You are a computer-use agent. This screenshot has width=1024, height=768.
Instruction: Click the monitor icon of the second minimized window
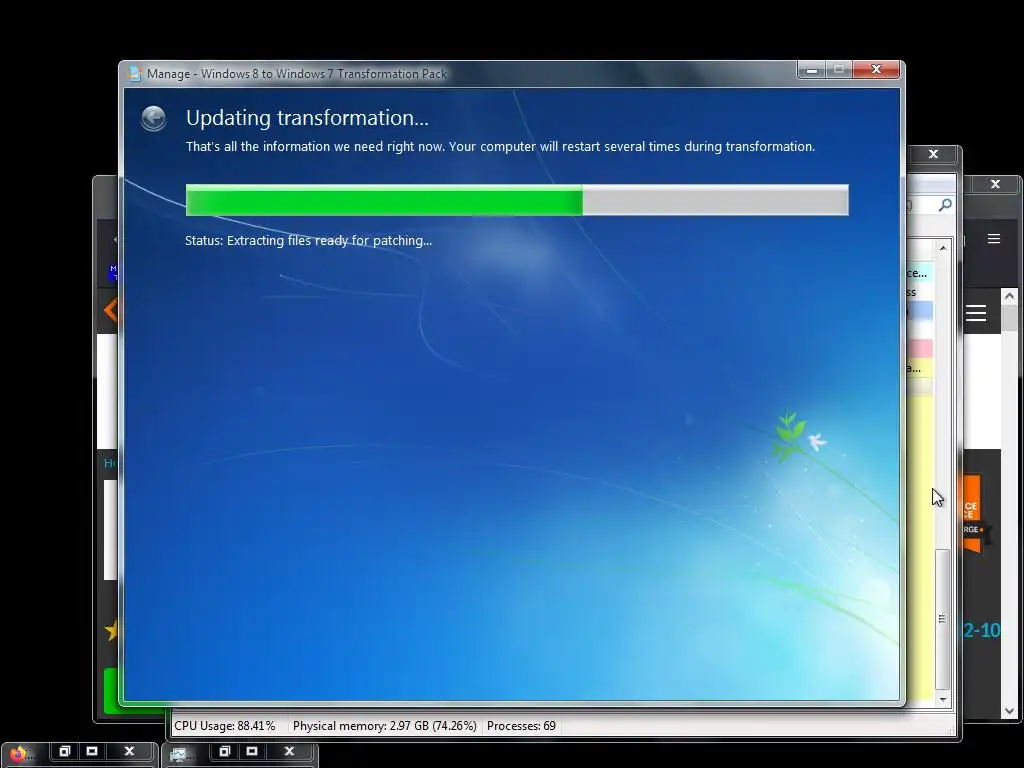pyautogui.click(x=178, y=755)
